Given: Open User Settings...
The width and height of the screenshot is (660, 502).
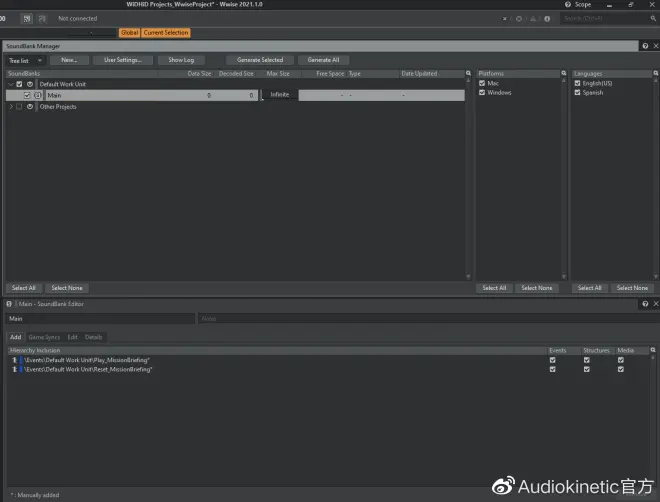Looking at the screenshot, I should (123, 60).
